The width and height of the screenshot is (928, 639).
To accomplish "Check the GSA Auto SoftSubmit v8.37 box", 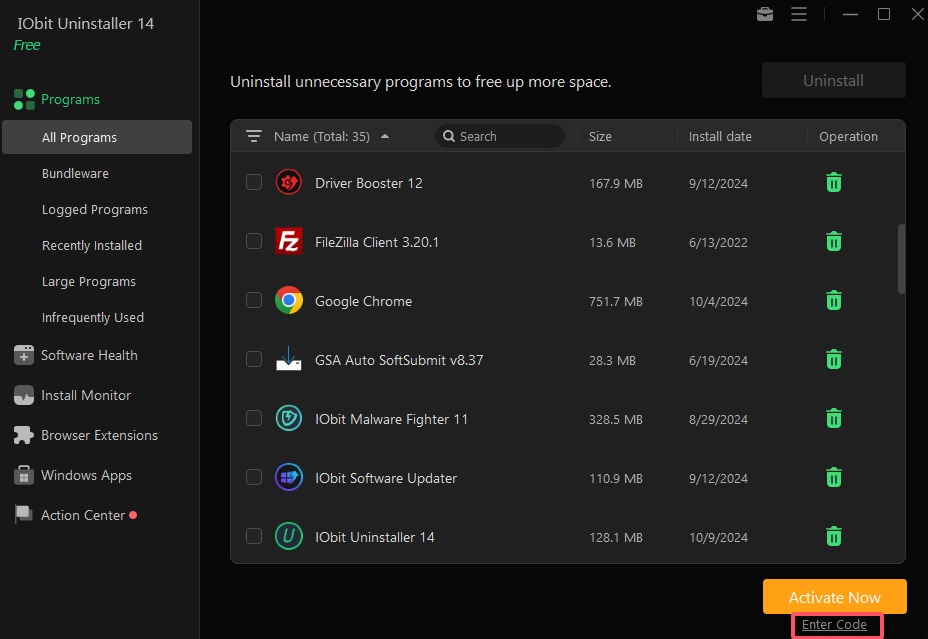I will coord(254,359).
